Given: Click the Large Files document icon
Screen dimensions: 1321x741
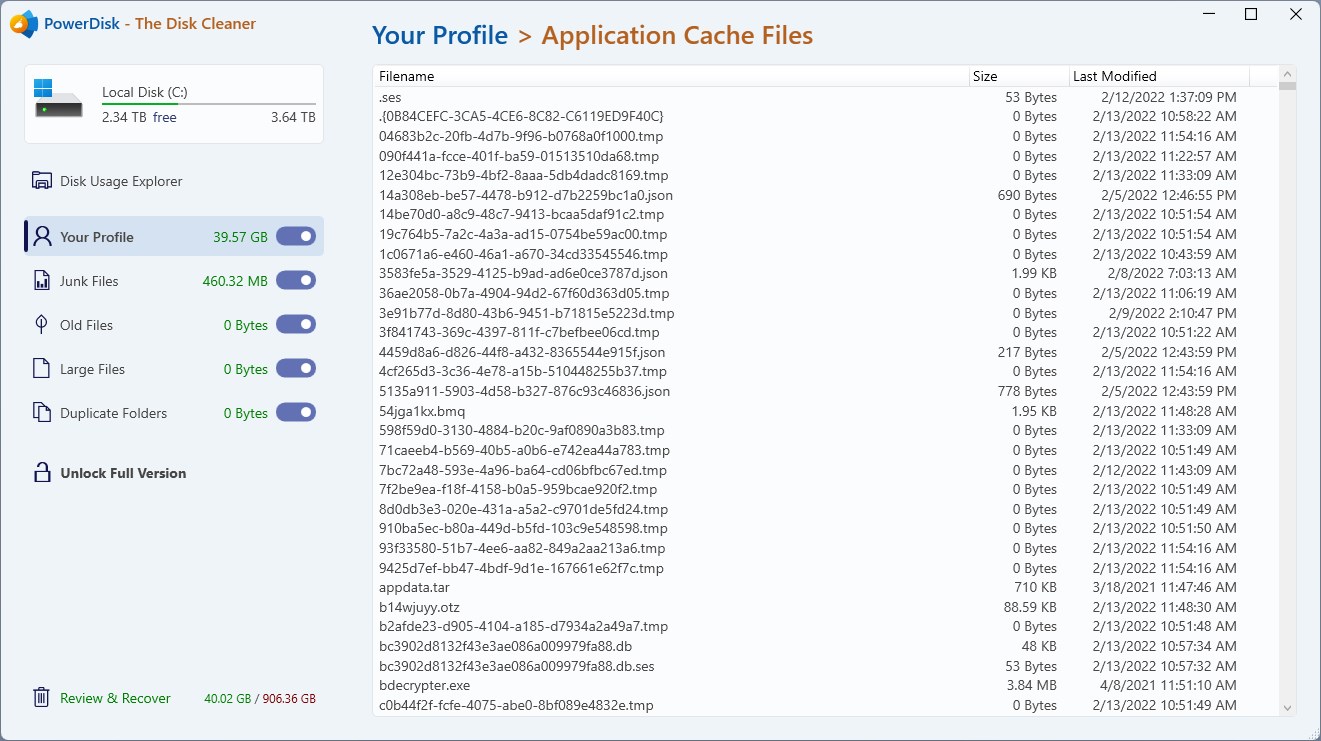Looking at the screenshot, I should [x=42, y=369].
